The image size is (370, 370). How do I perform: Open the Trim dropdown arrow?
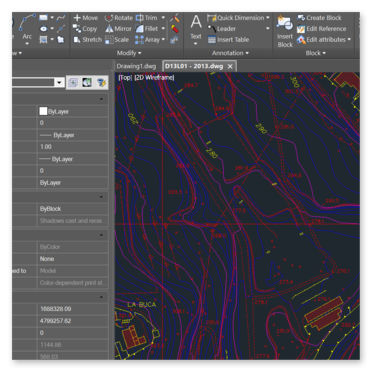tap(163, 18)
